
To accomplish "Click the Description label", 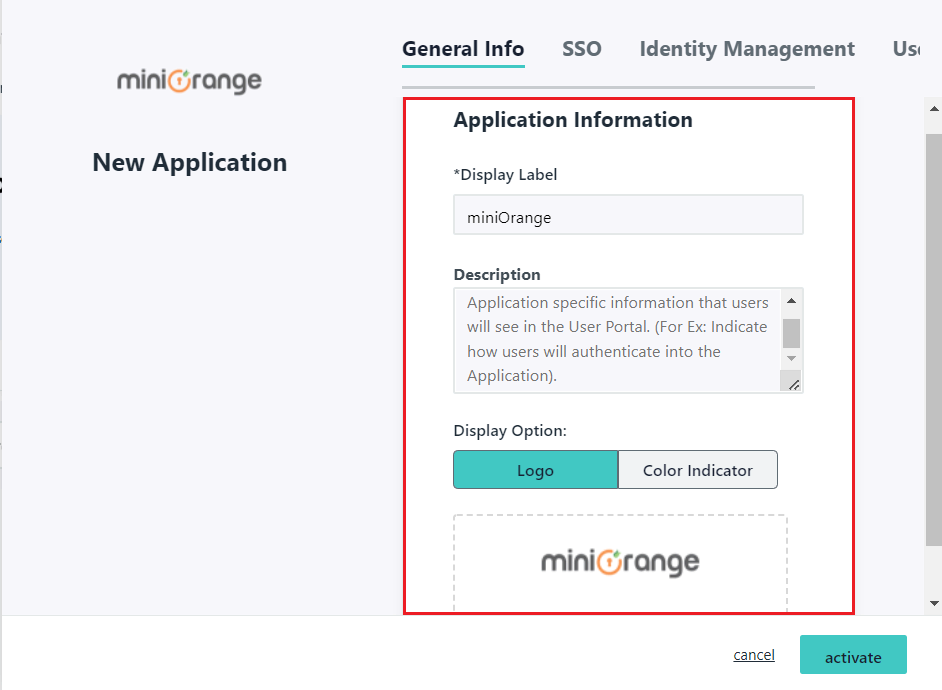I will click(497, 274).
